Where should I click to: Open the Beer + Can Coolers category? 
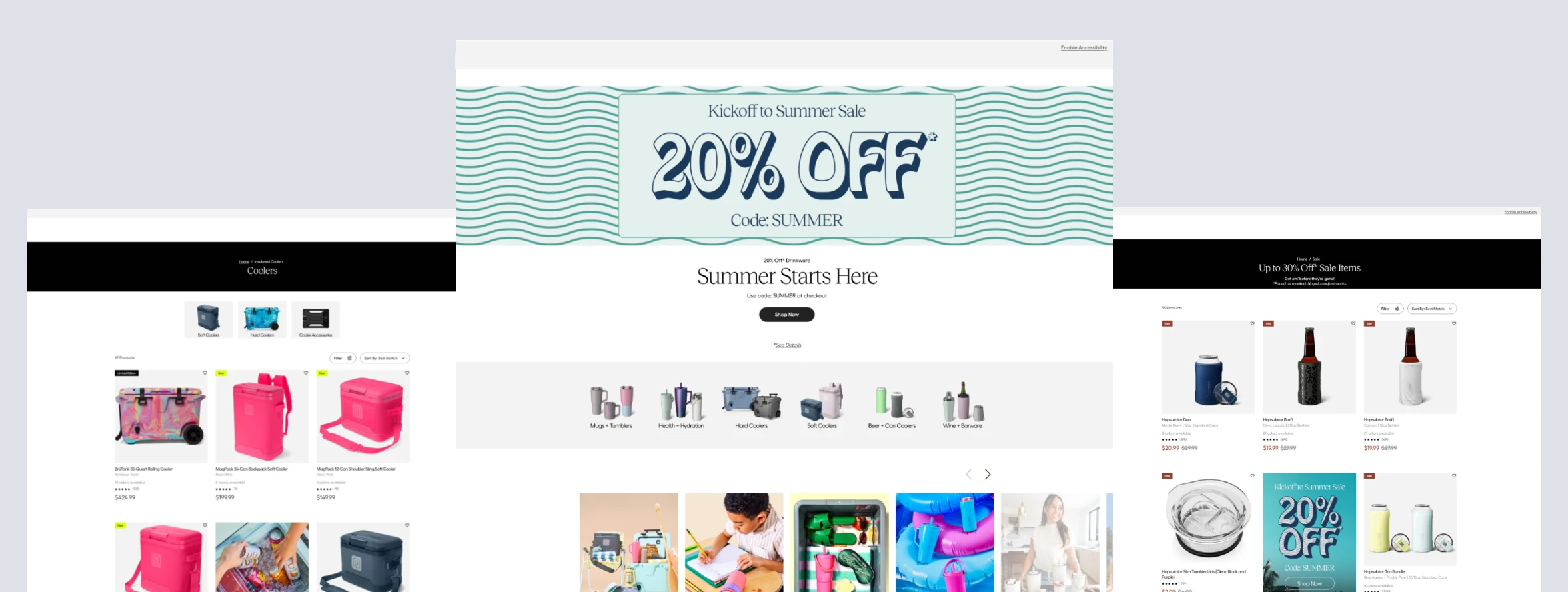tap(892, 407)
